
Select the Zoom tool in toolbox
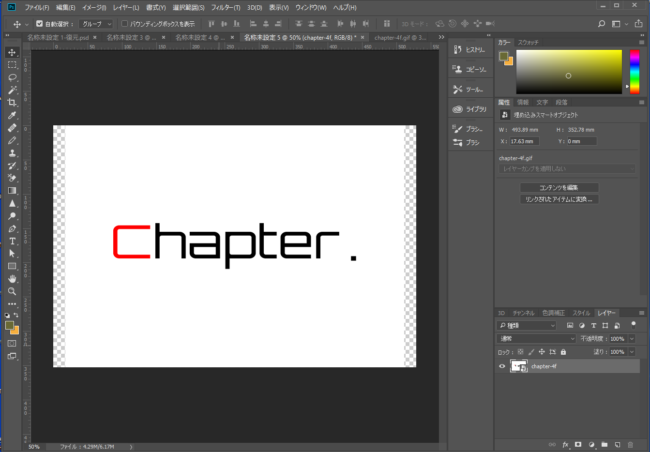[12, 292]
